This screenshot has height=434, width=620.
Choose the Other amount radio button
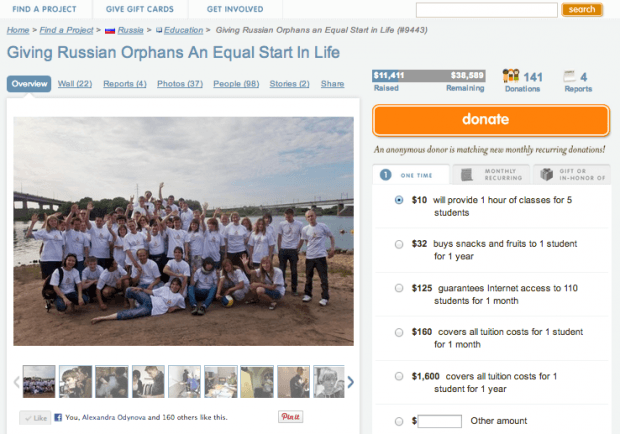(399, 421)
